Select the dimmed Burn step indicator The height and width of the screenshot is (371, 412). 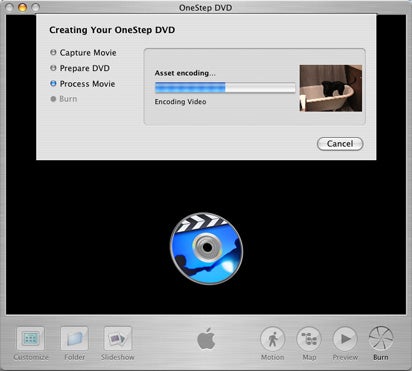[53, 99]
